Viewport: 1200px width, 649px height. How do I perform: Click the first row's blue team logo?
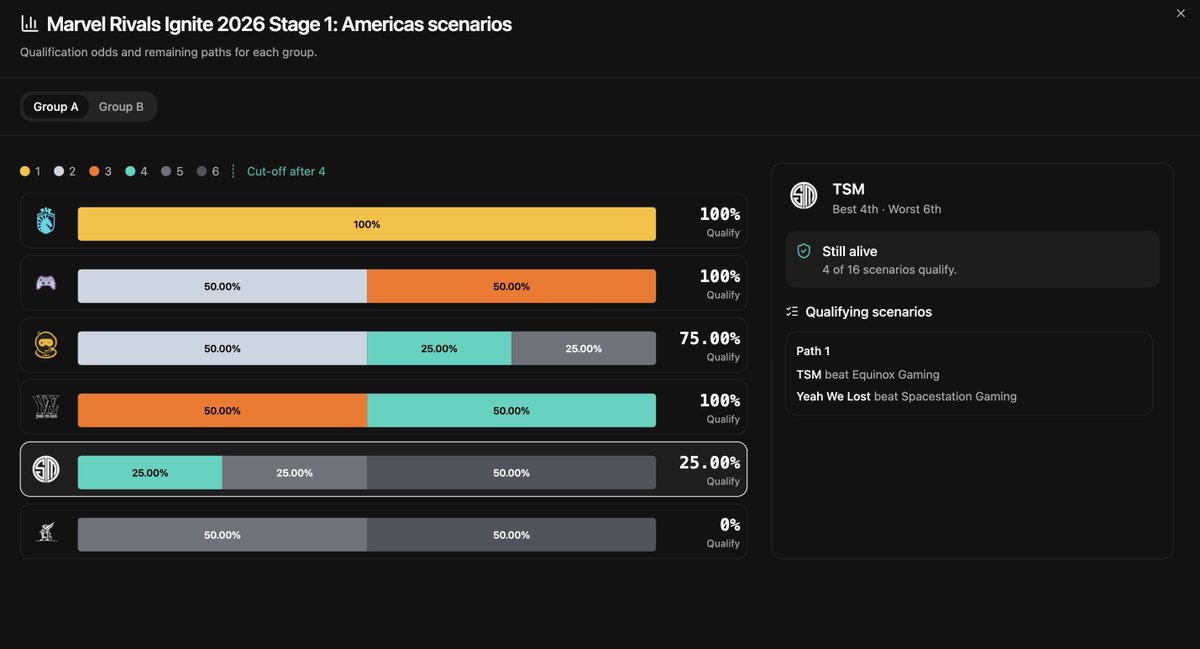46,221
